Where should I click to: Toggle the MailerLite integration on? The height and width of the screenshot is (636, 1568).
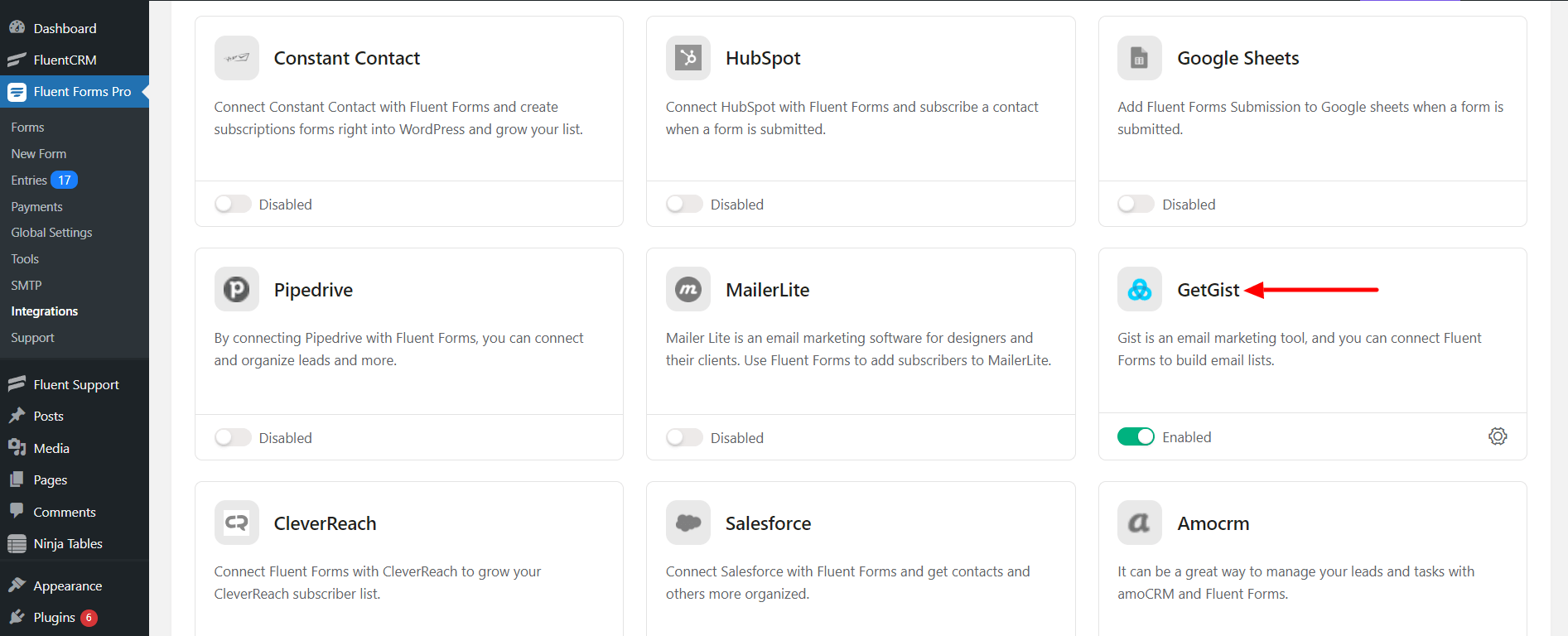pos(684,437)
